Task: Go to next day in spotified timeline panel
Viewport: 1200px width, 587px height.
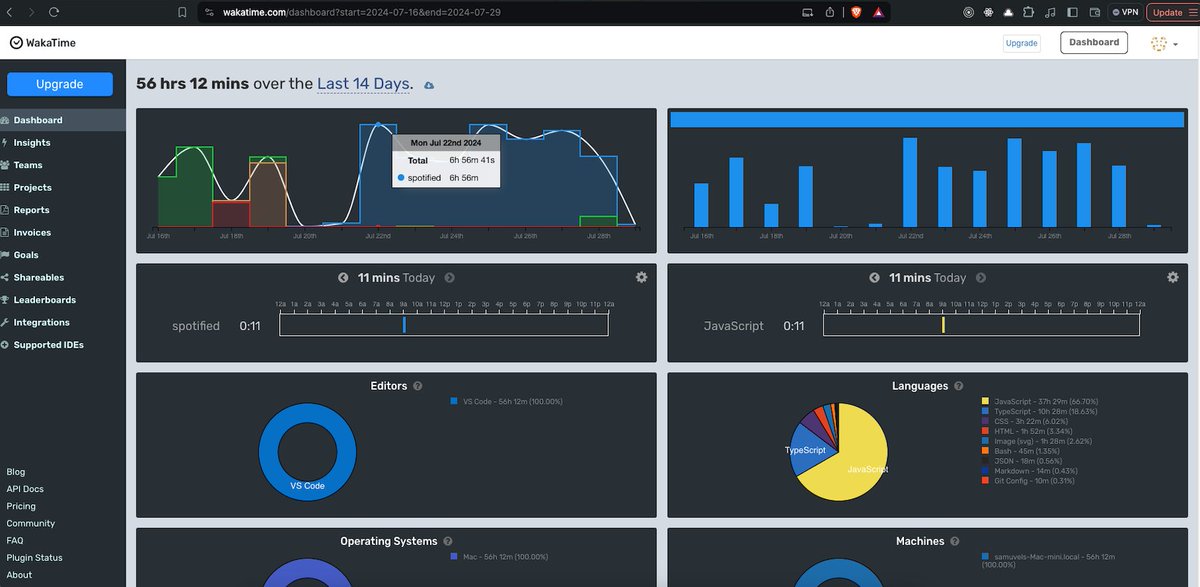Action: tap(449, 278)
